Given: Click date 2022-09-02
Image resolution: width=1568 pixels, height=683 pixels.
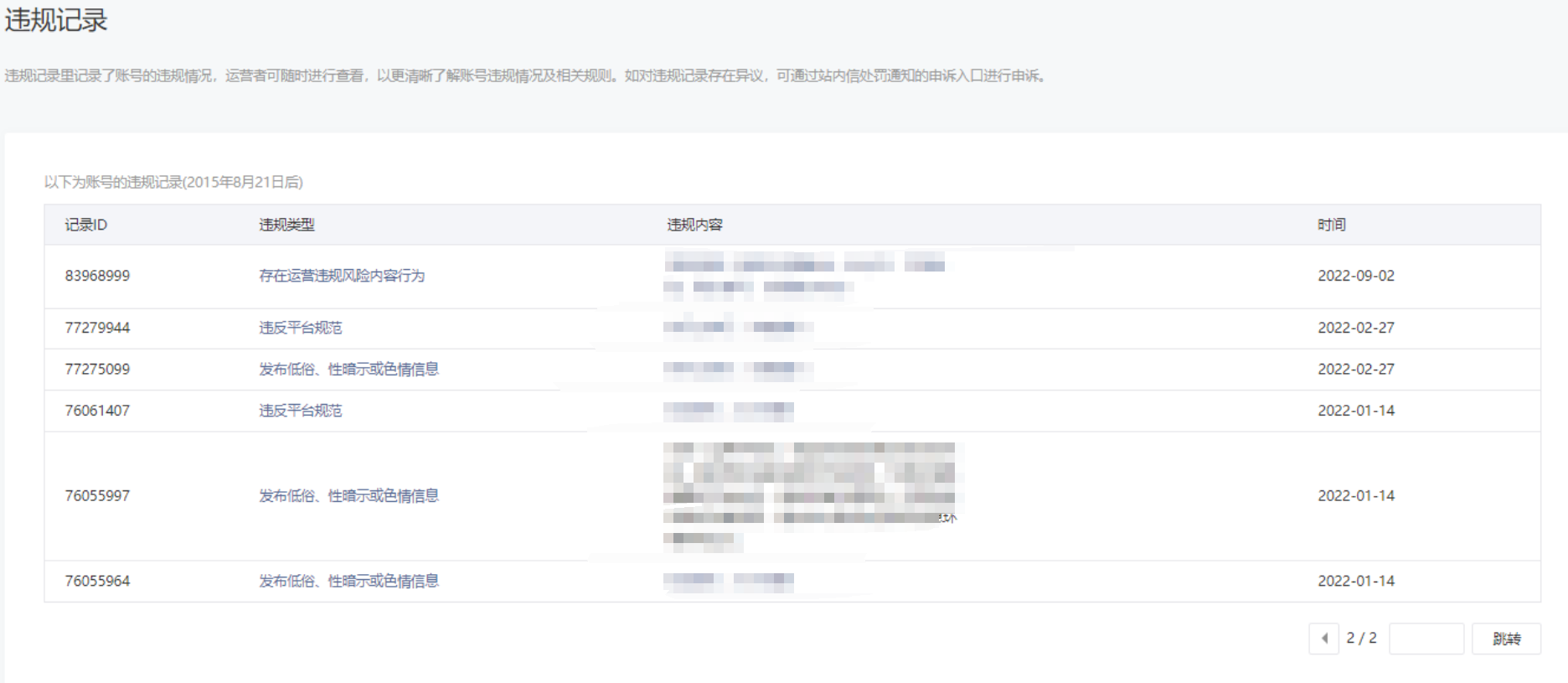Looking at the screenshot, I should click(1356, 276).
